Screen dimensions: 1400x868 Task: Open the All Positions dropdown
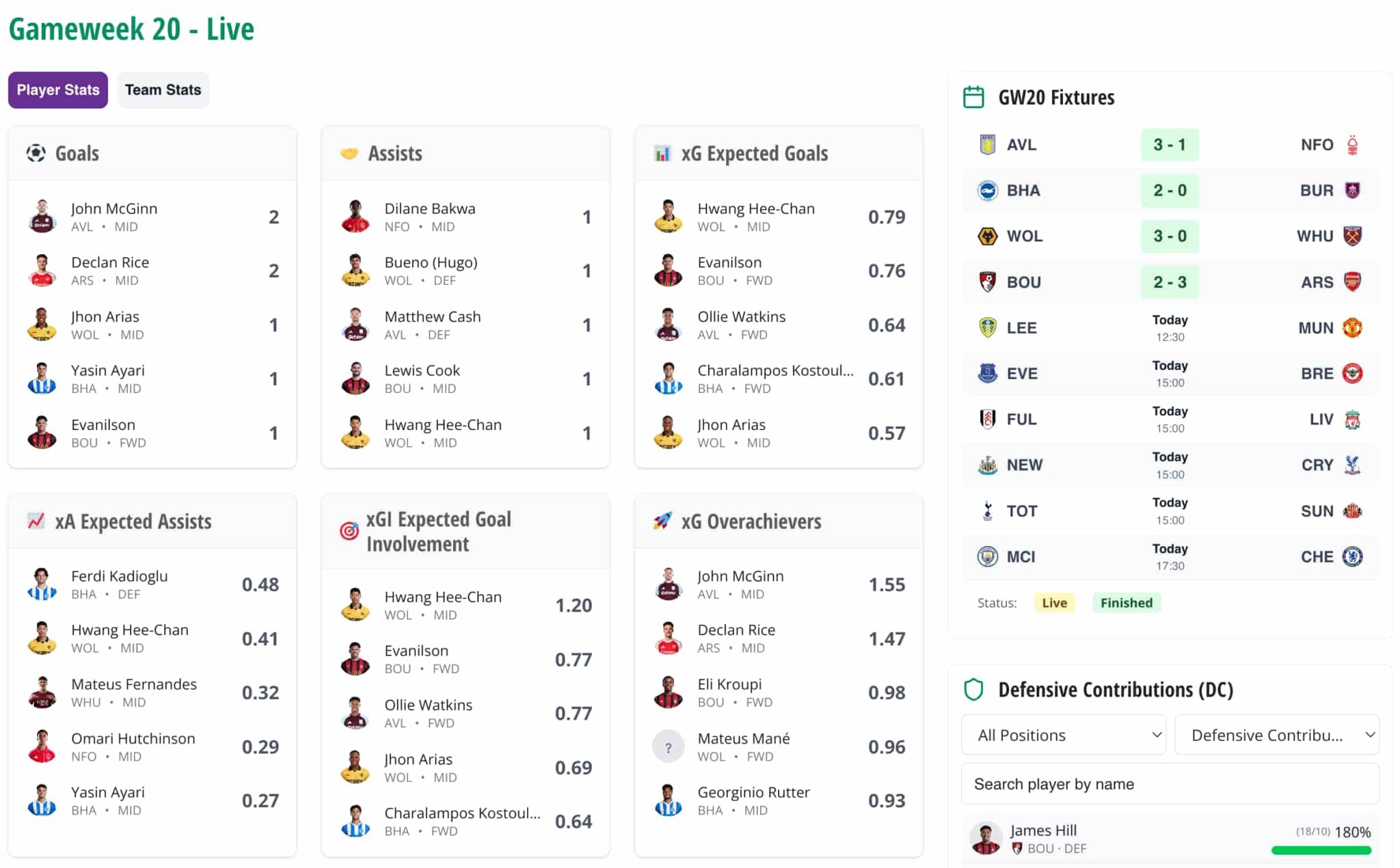[x=1063, y=735]
